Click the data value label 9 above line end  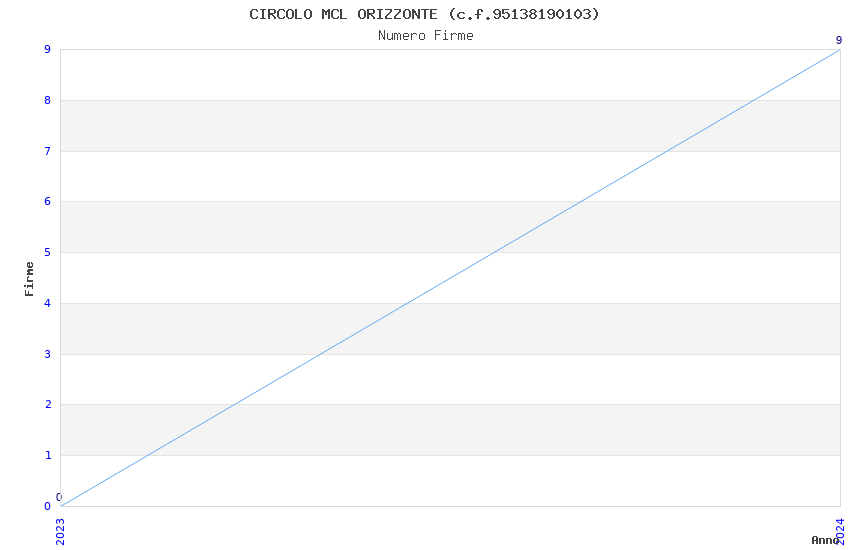pyautogui.click(x=839, y=40)
